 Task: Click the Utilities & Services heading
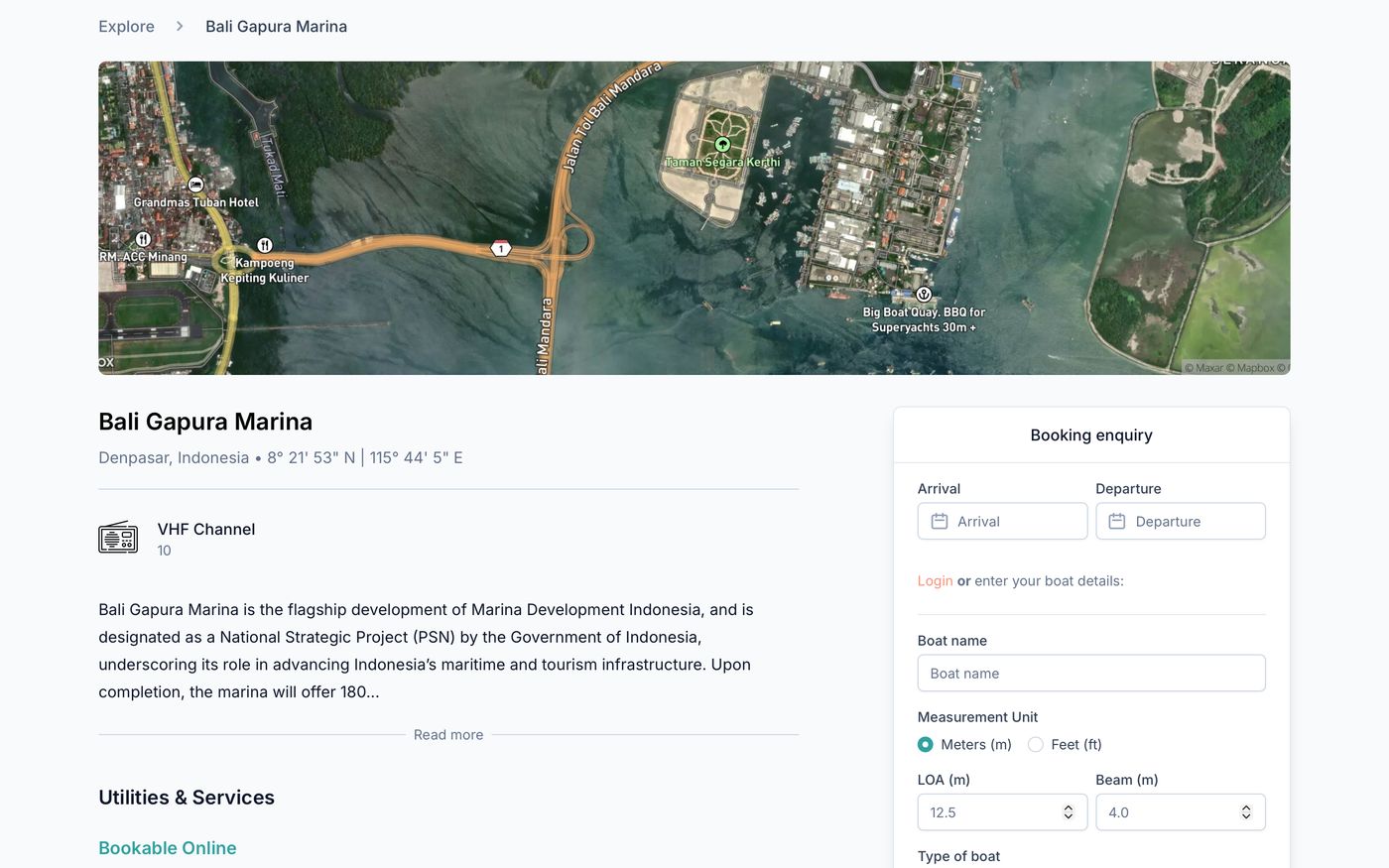click(187, 798)
